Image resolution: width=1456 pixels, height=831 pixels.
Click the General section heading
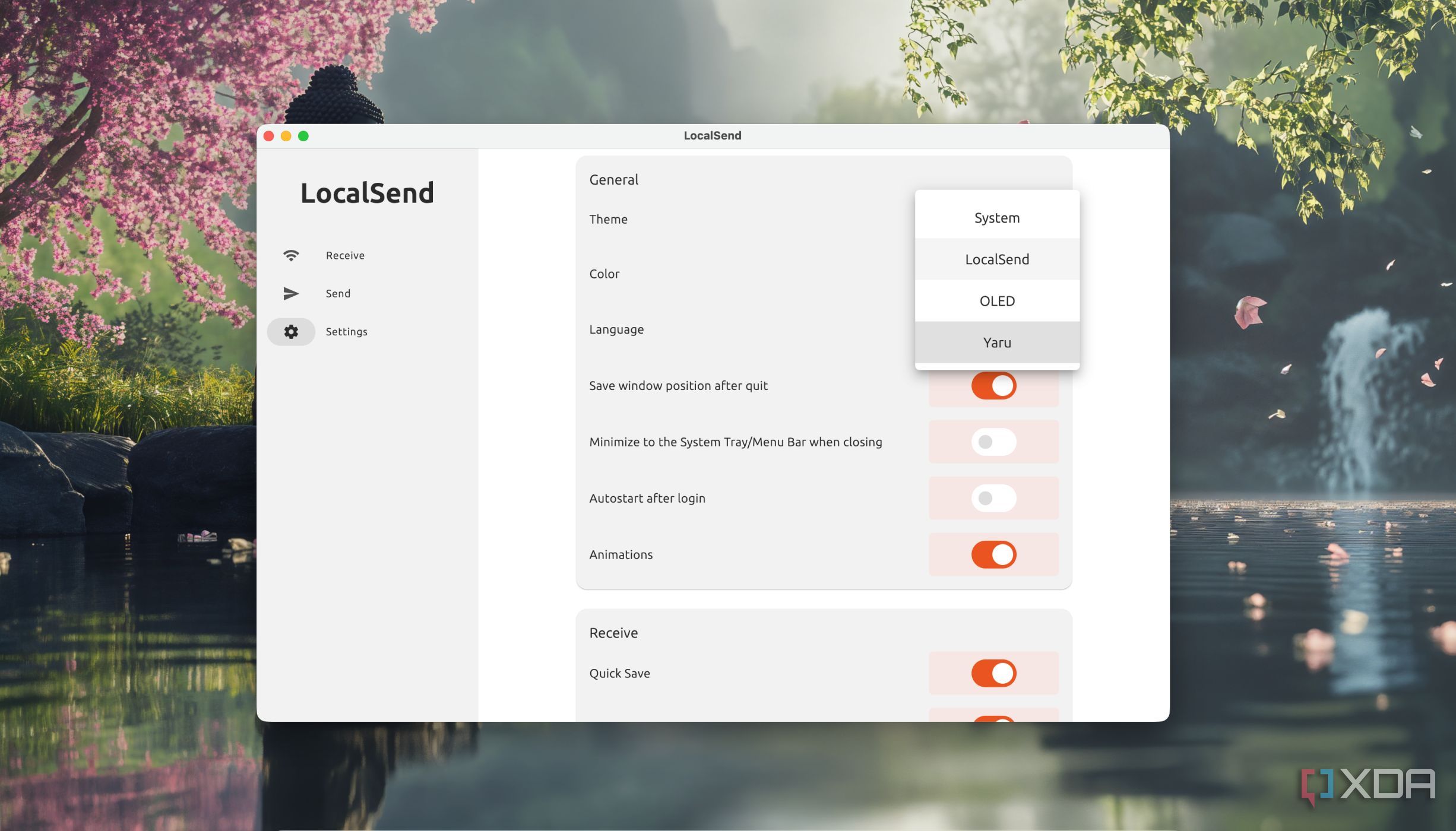point(613,179)
